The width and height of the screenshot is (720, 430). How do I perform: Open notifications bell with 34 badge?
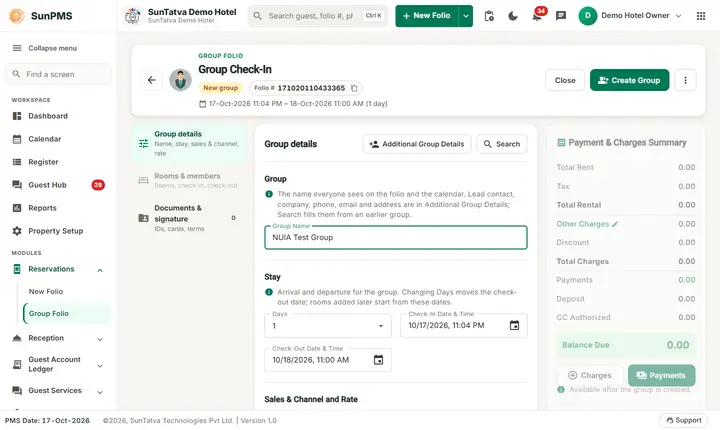point(537,16)
